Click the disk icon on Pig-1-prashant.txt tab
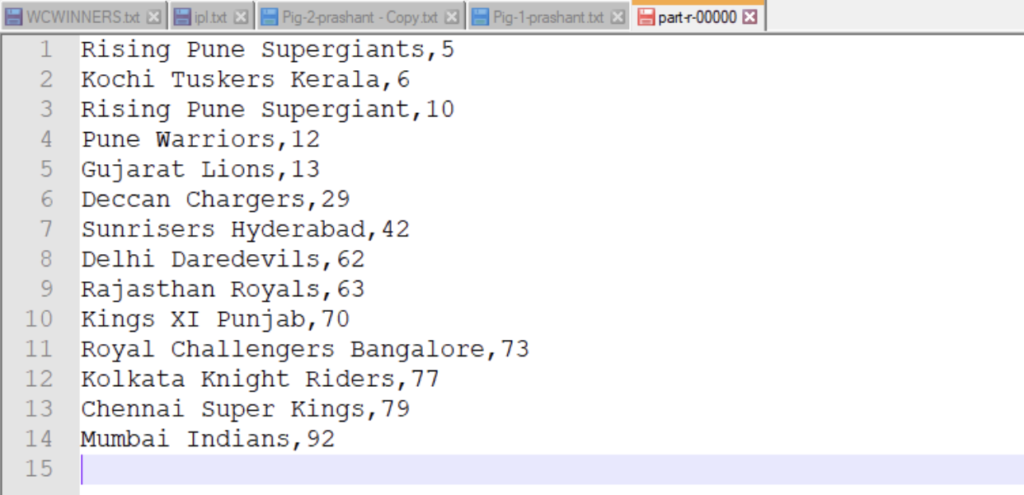1024x495 pixels. [x=480, y=17]
